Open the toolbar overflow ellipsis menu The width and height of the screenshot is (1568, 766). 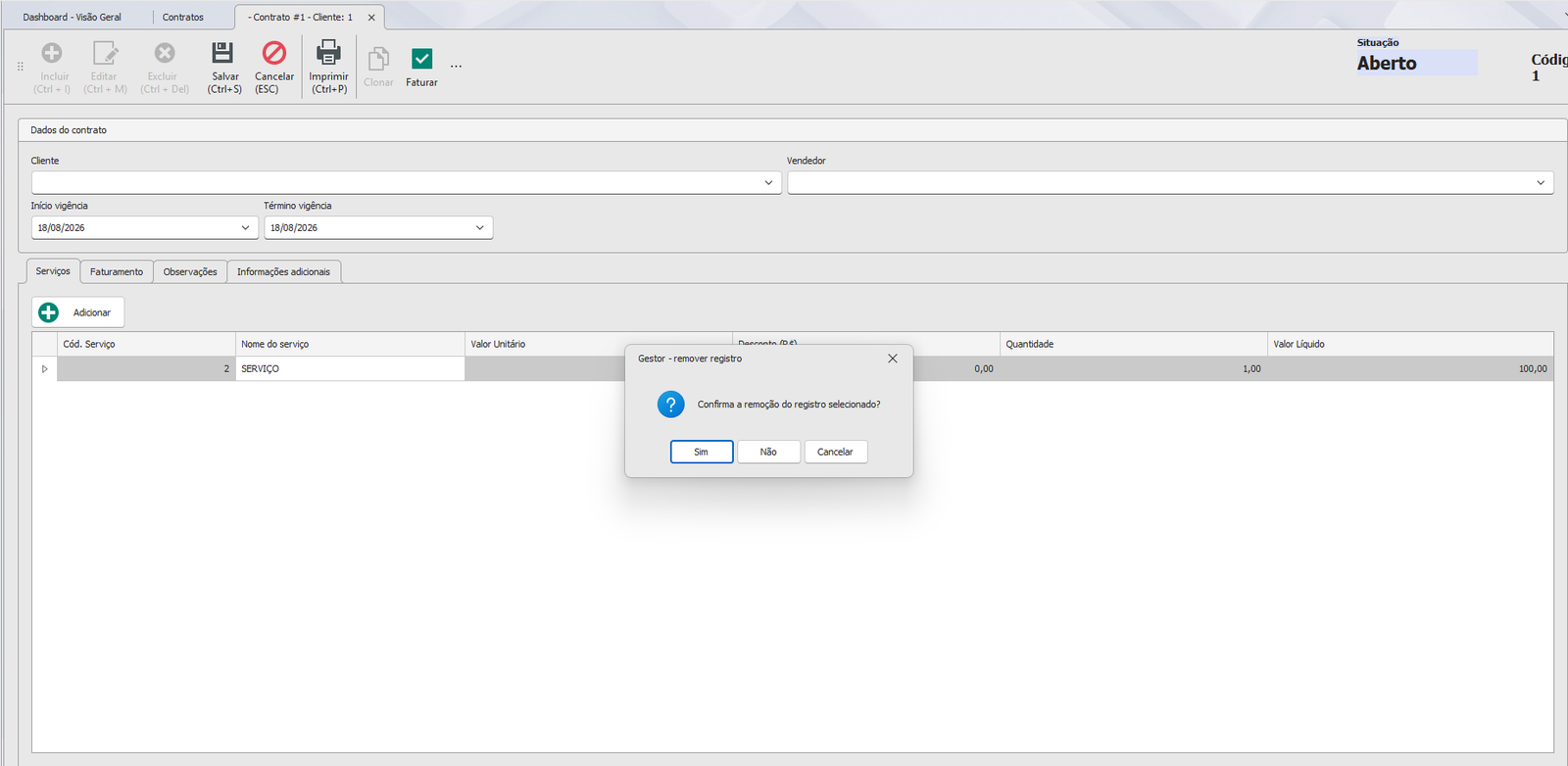point(456,67)
